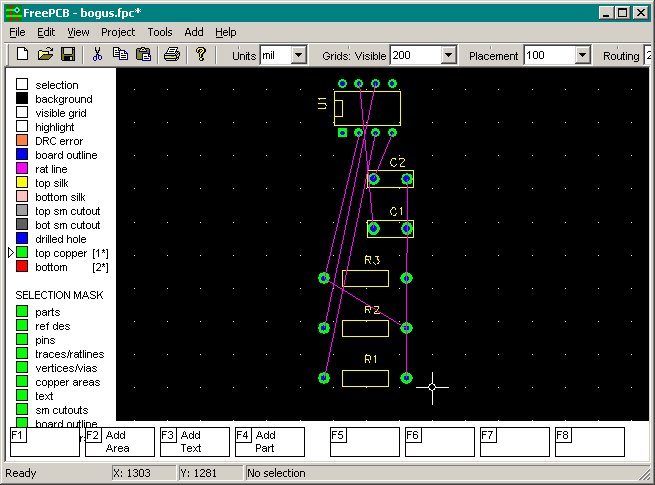Select the U1 chip outline on the board
Image resolution: width=655 pixels, height=485 pixels.
click(367, 108)
